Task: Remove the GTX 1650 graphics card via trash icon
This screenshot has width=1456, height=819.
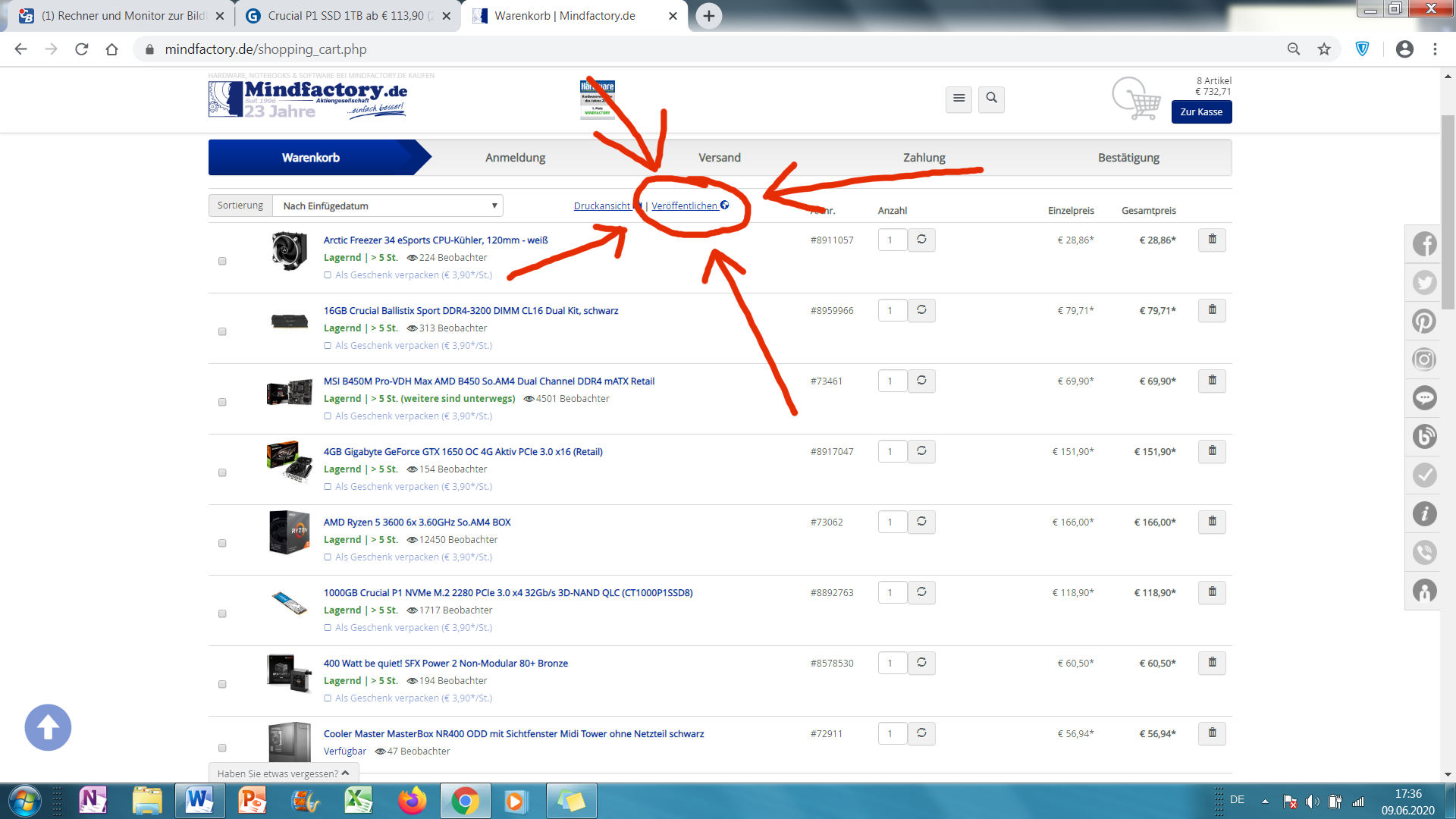Action: [1212, 451]
